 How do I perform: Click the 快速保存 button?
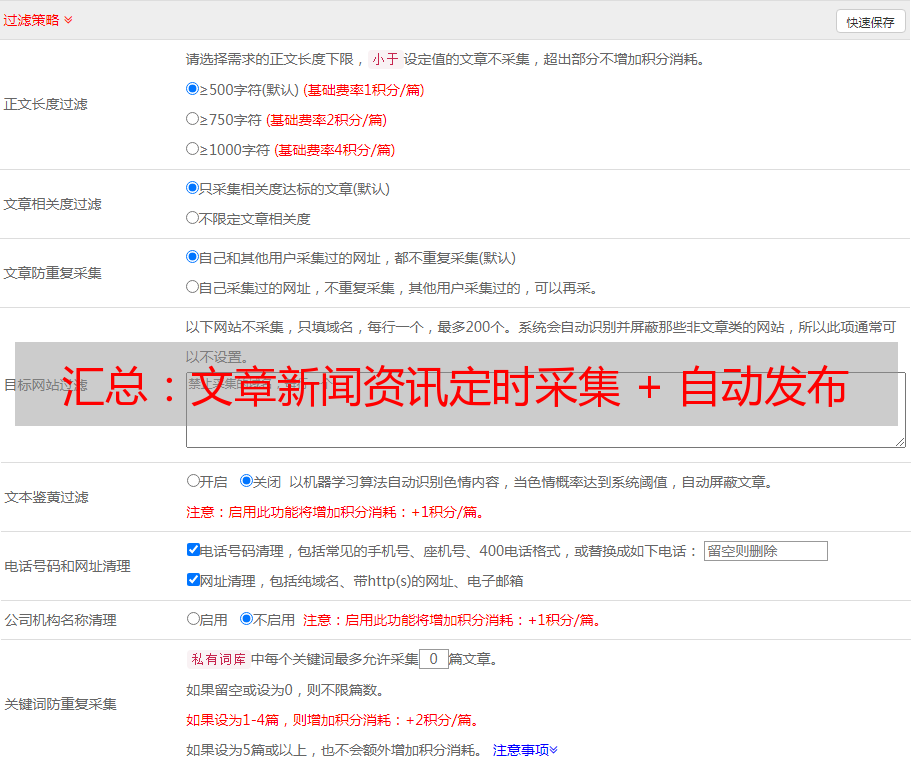(869, 22)
